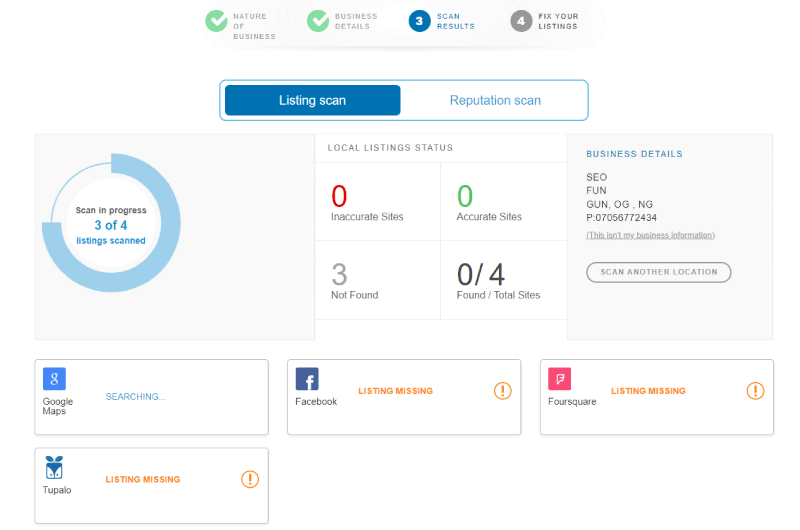The image size is (800, 530).
Task: Open the Business Details step label
Action: (x=356, y=21)
